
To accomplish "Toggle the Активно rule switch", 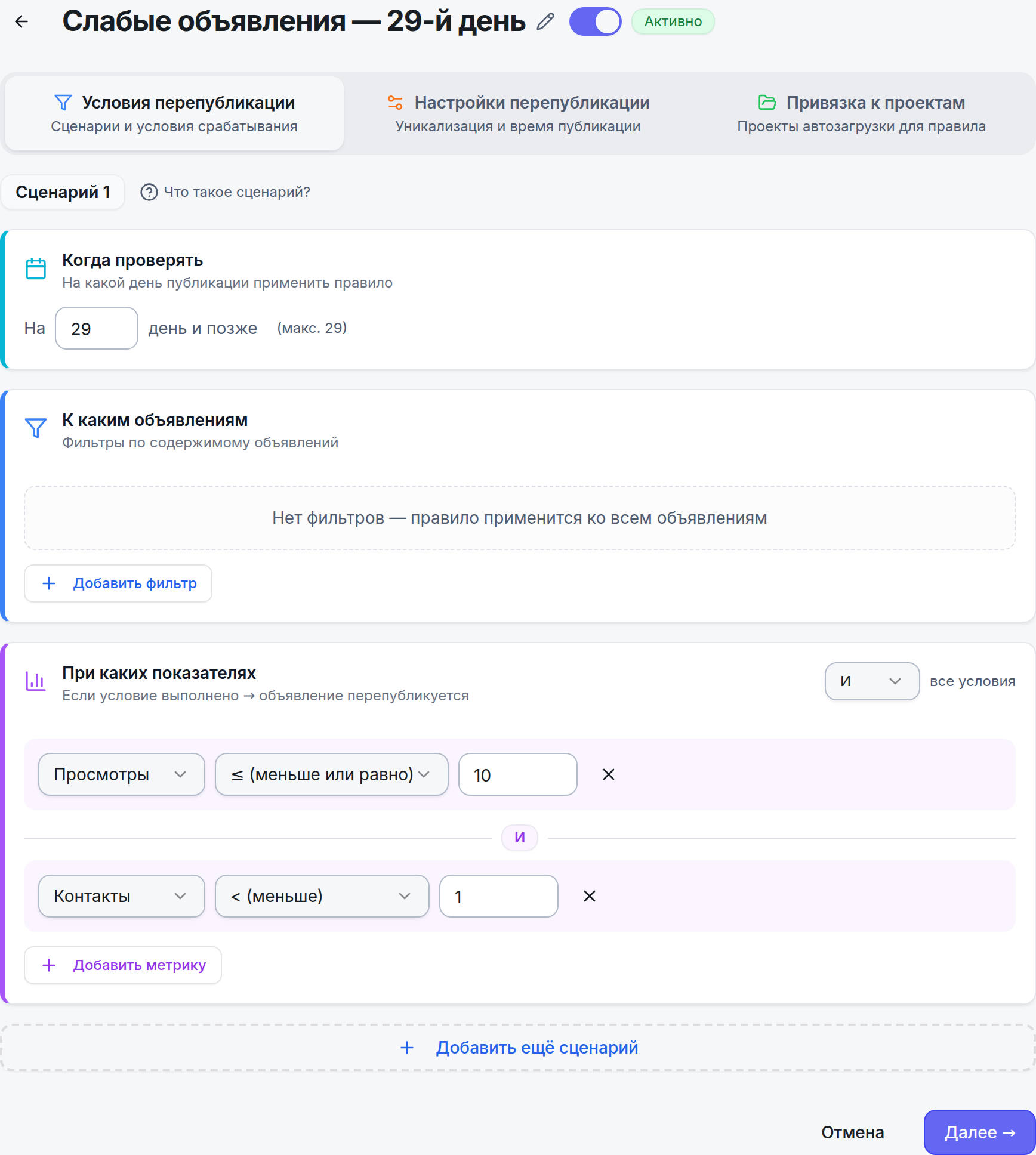I will coord(595,22).
